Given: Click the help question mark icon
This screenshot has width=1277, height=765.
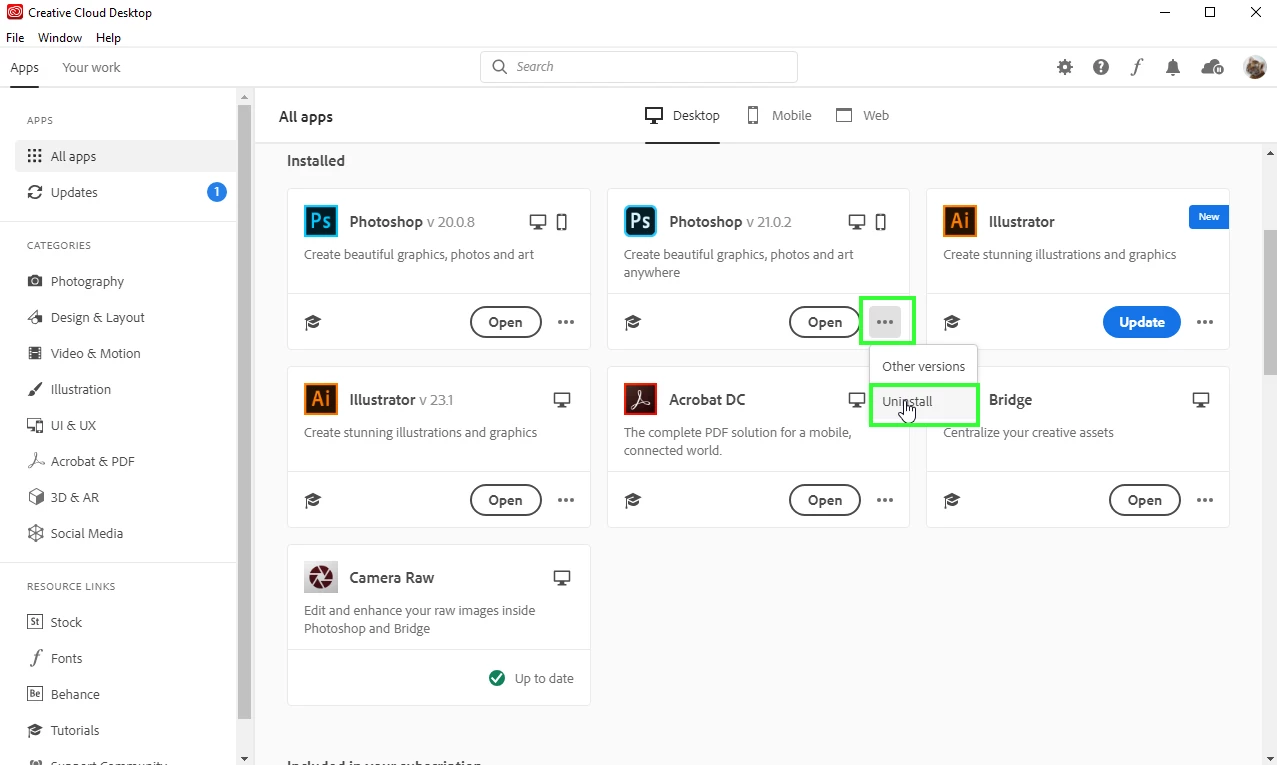Looking at the screenshot, I should pyautogui.click(x=1101, y=67).
